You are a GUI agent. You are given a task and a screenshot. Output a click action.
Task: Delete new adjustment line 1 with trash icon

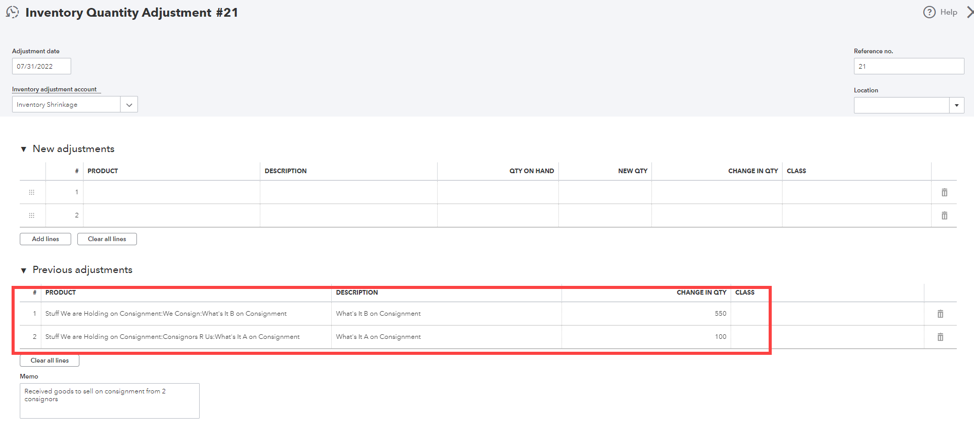point(944,193)
